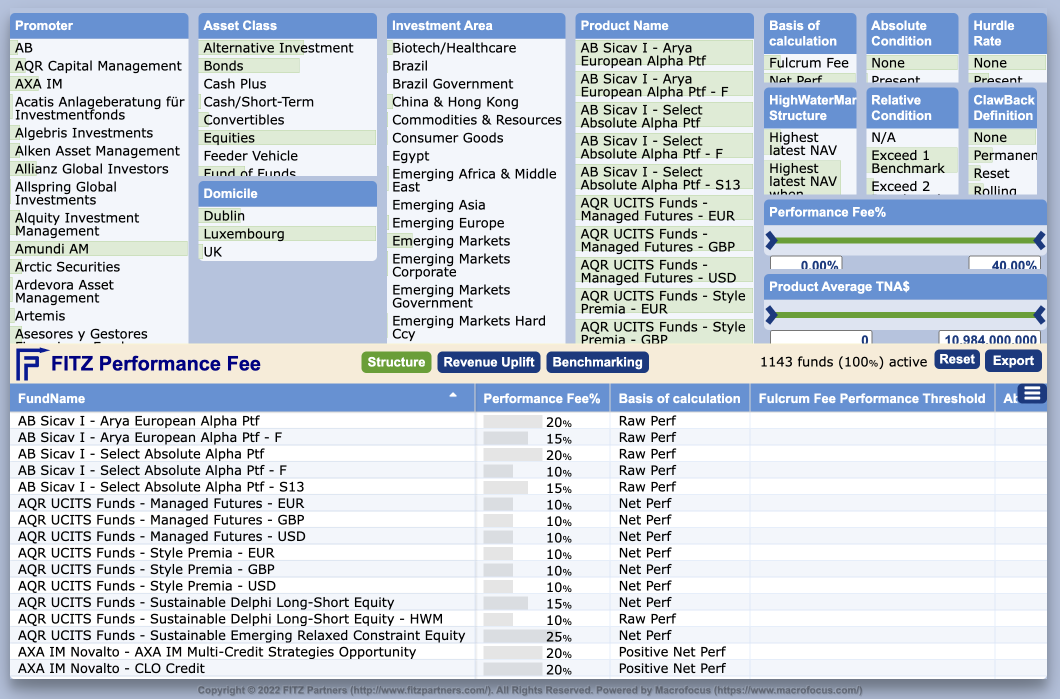This screenshot has width=1060, height=699.
Task: Click the green Performance Fee% slider track
Action: (x=905, y=240)
